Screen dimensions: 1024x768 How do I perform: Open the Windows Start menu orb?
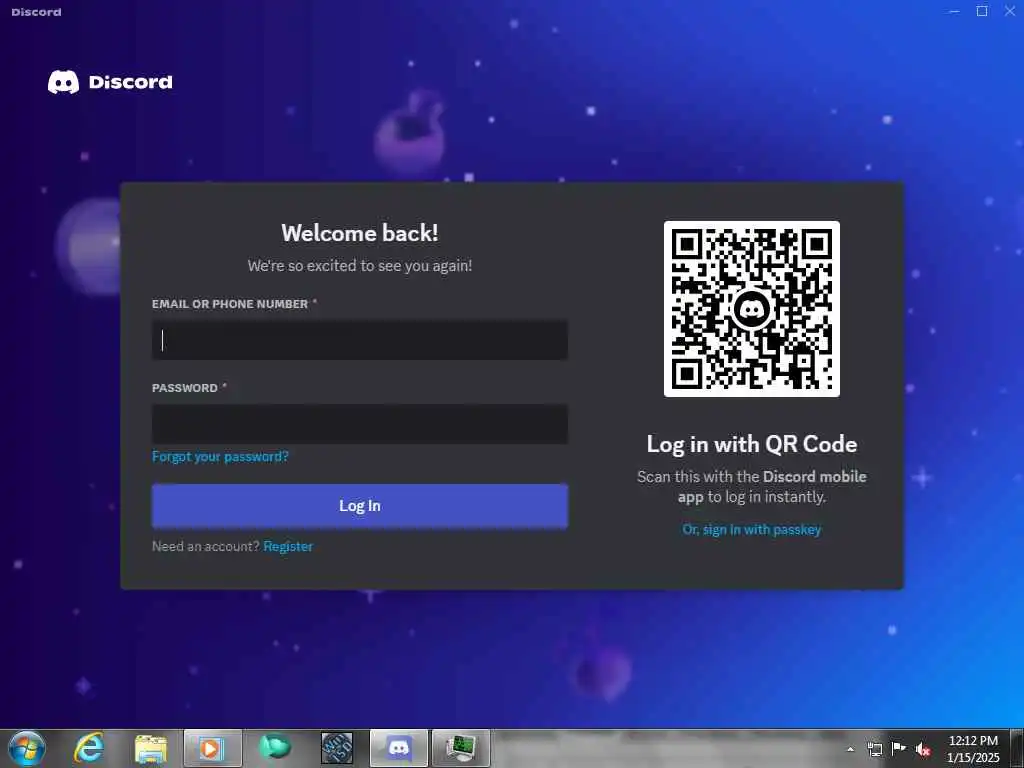coord(27,748)
